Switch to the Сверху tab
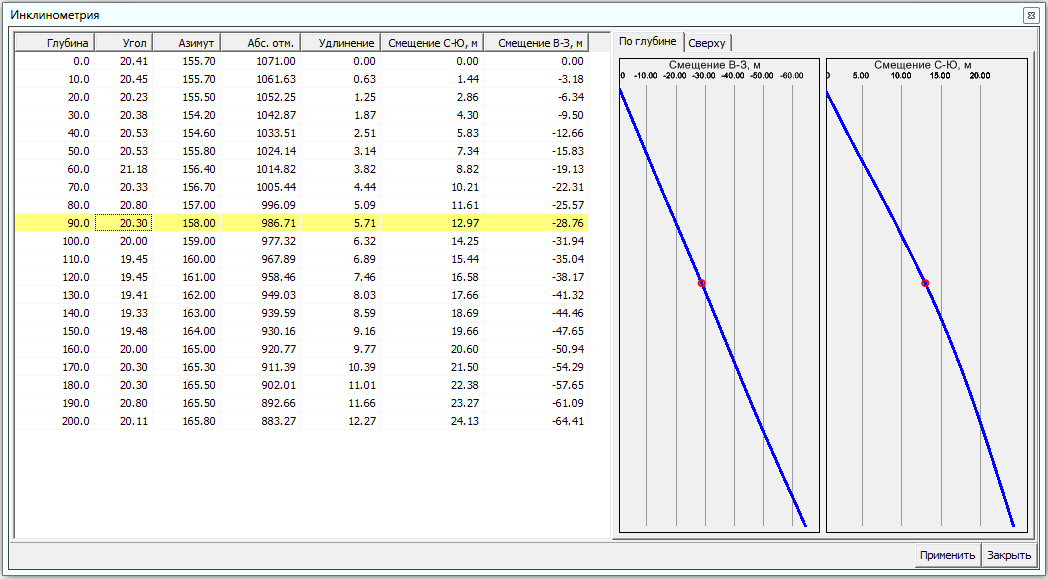The height and width of the screenshot is (579, 1048). (706, 43)
